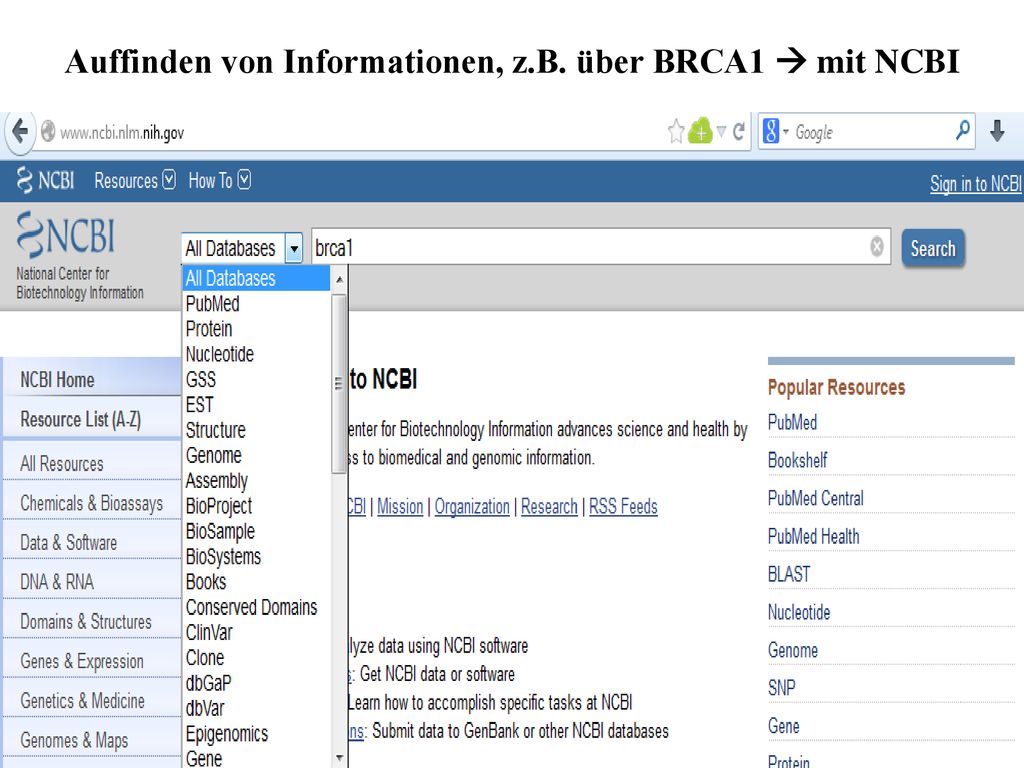Open PubMed Central under Popular Resources
1024x768 pixels.
[815, 498]
